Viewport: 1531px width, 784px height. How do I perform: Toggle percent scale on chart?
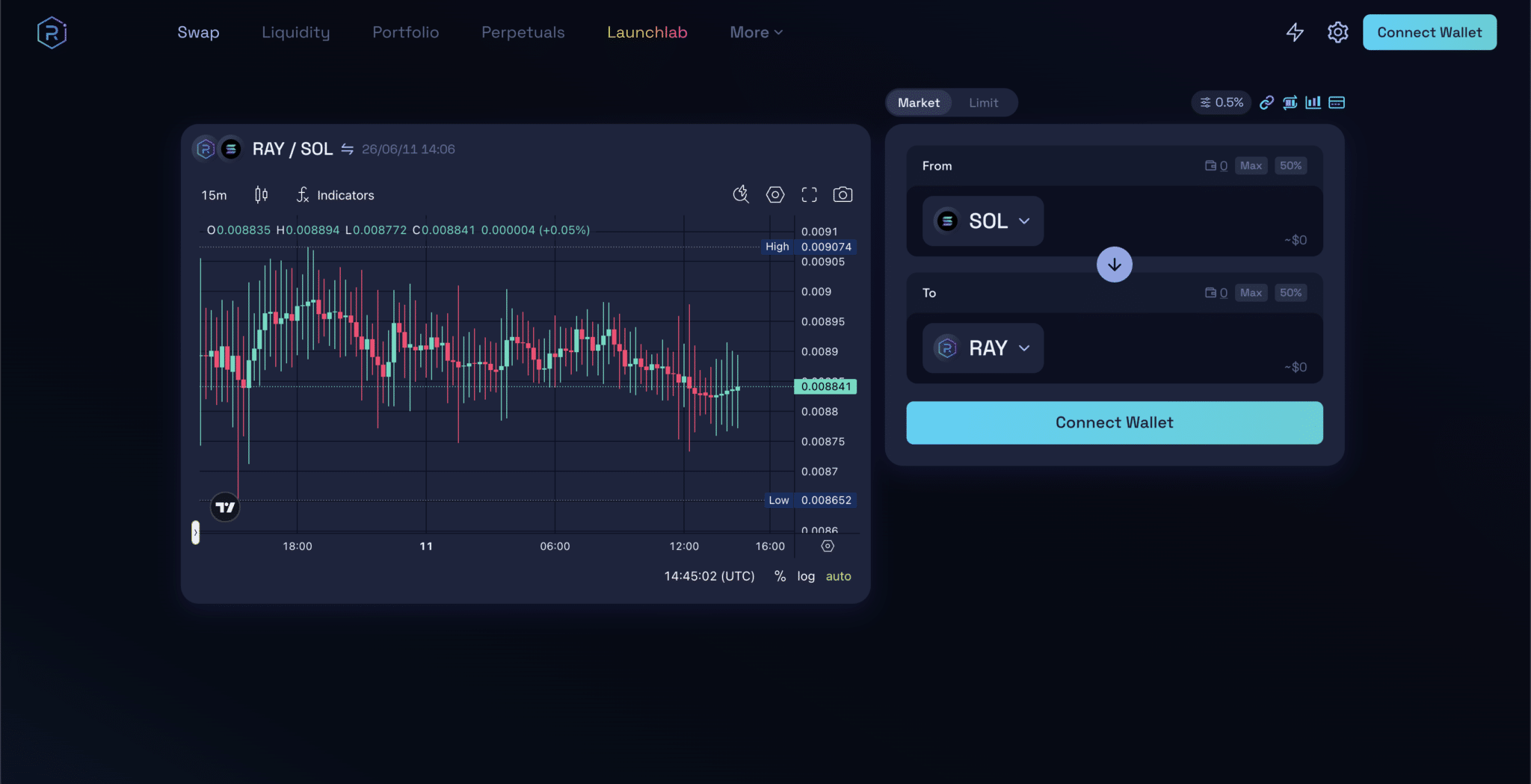click(780, 576)
